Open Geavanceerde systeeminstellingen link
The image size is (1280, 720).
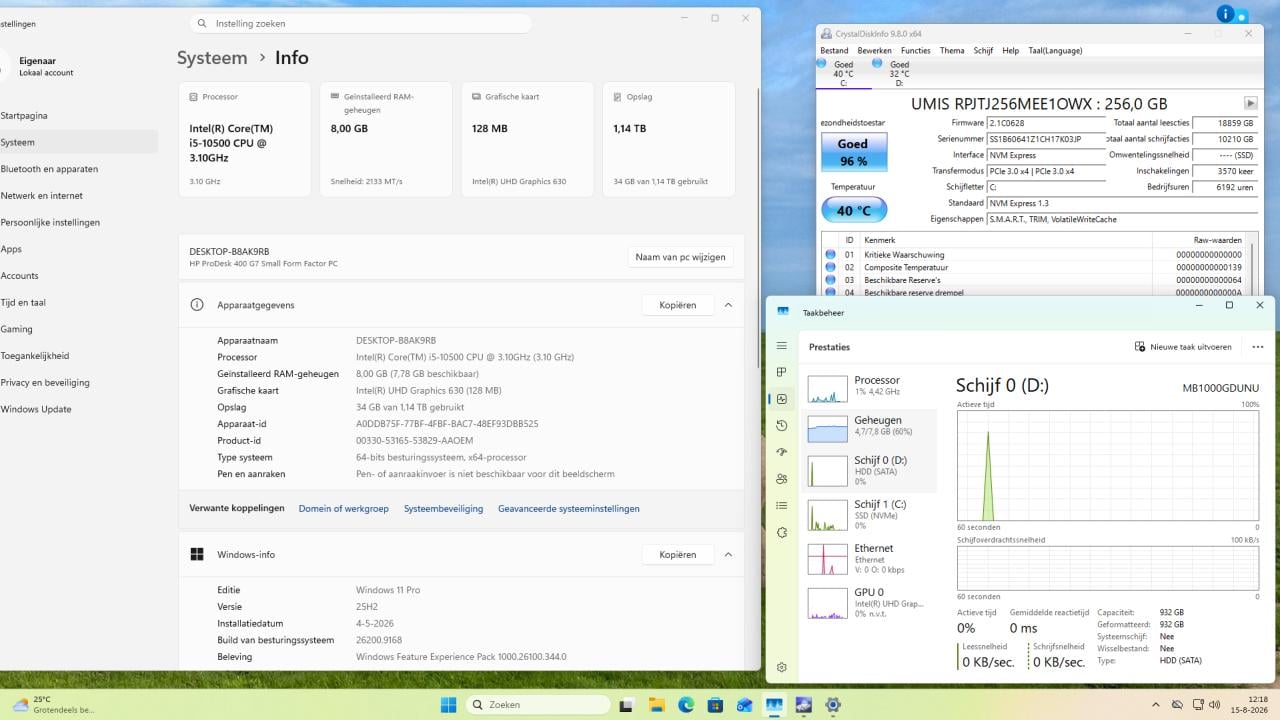(x=569, y=509)
